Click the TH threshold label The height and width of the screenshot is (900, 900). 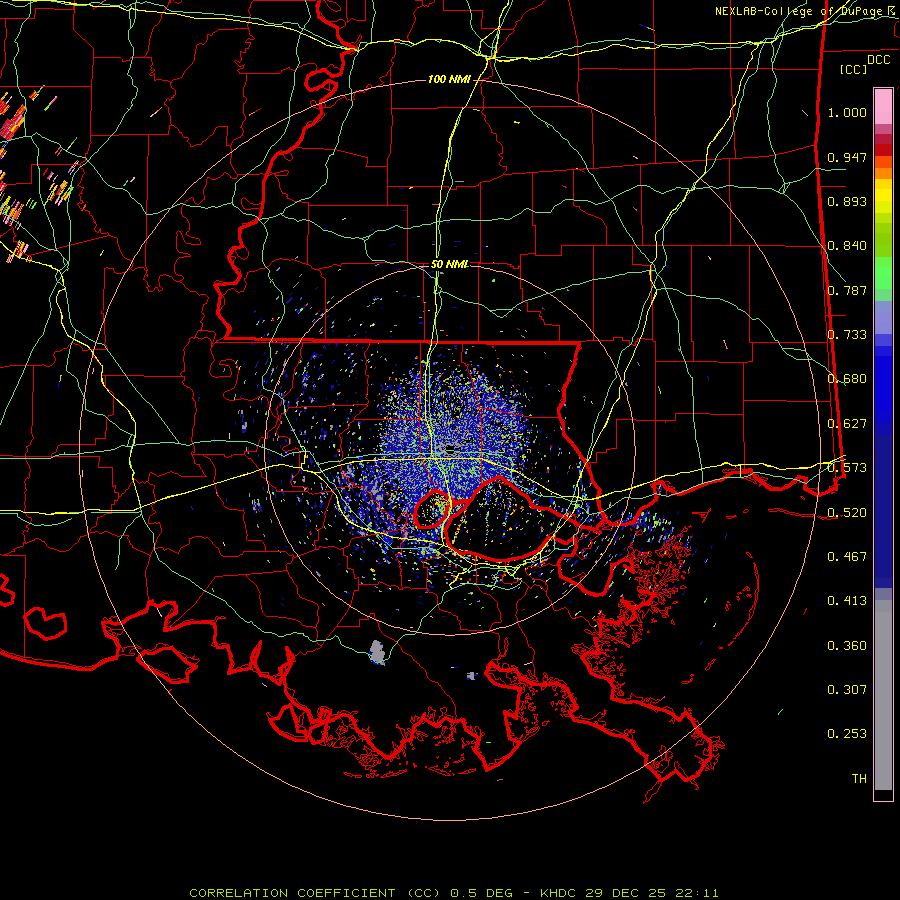coord(859,779)
